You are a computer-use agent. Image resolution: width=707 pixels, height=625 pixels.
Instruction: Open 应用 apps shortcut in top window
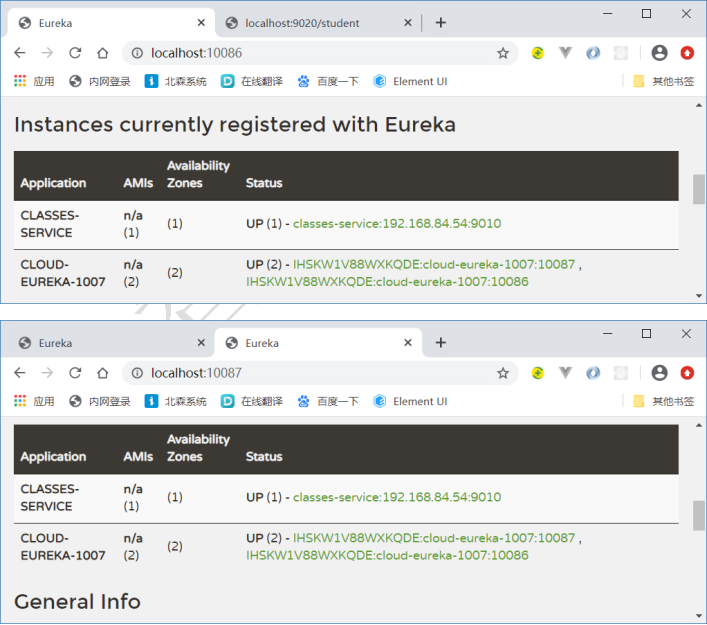[x=34, y=81]
